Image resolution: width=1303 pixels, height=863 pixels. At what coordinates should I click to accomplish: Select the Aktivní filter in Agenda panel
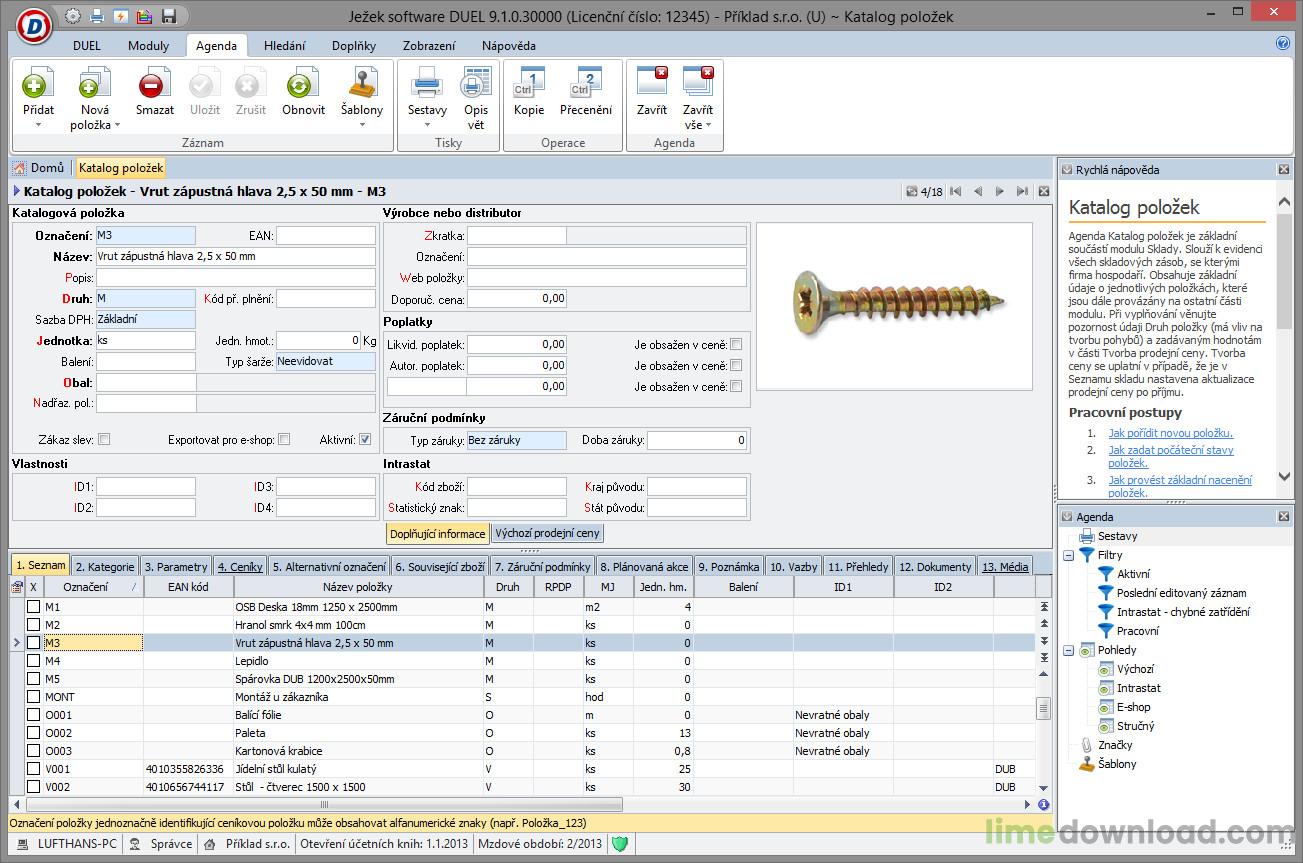pos(1133,574)
